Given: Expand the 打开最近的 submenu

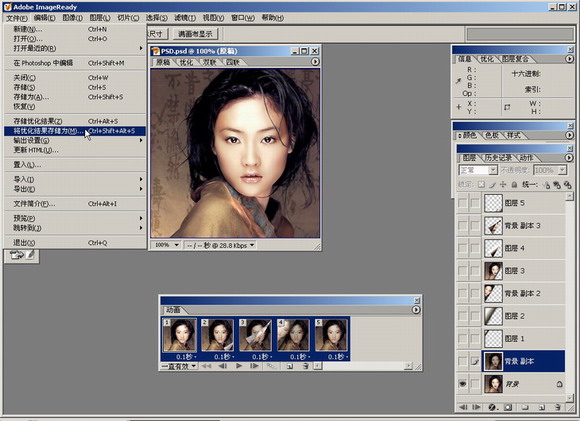Looking at the screenshot, I should click(75, 48).
